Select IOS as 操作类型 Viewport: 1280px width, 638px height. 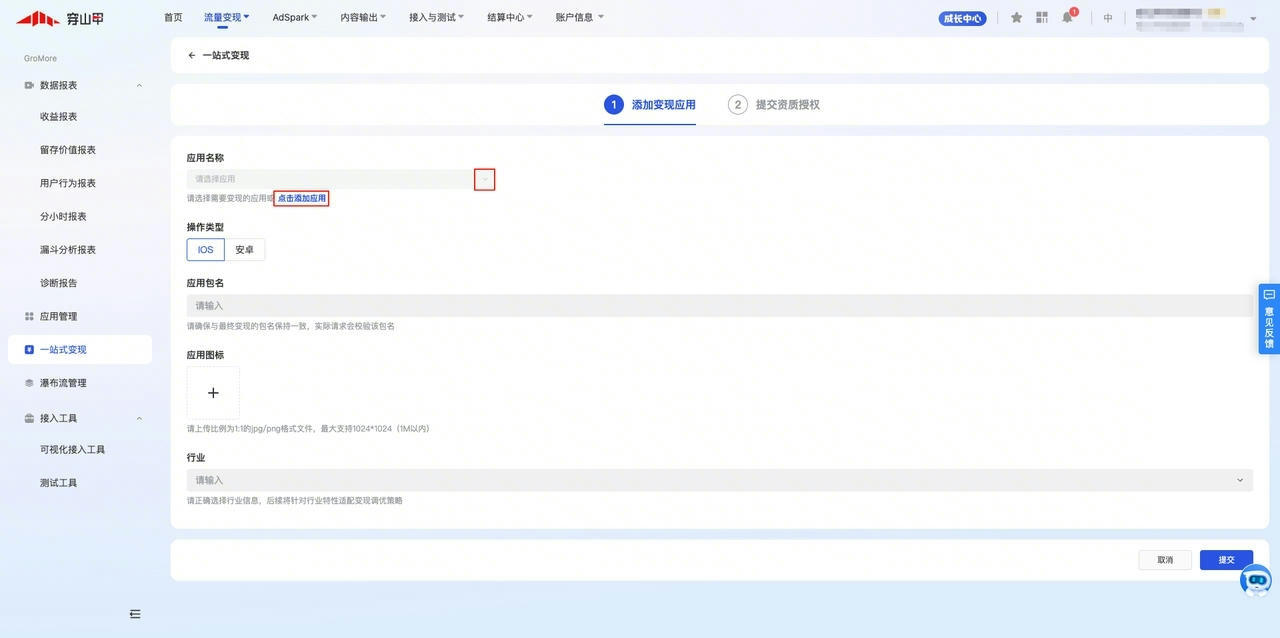[x=205, y=250]
